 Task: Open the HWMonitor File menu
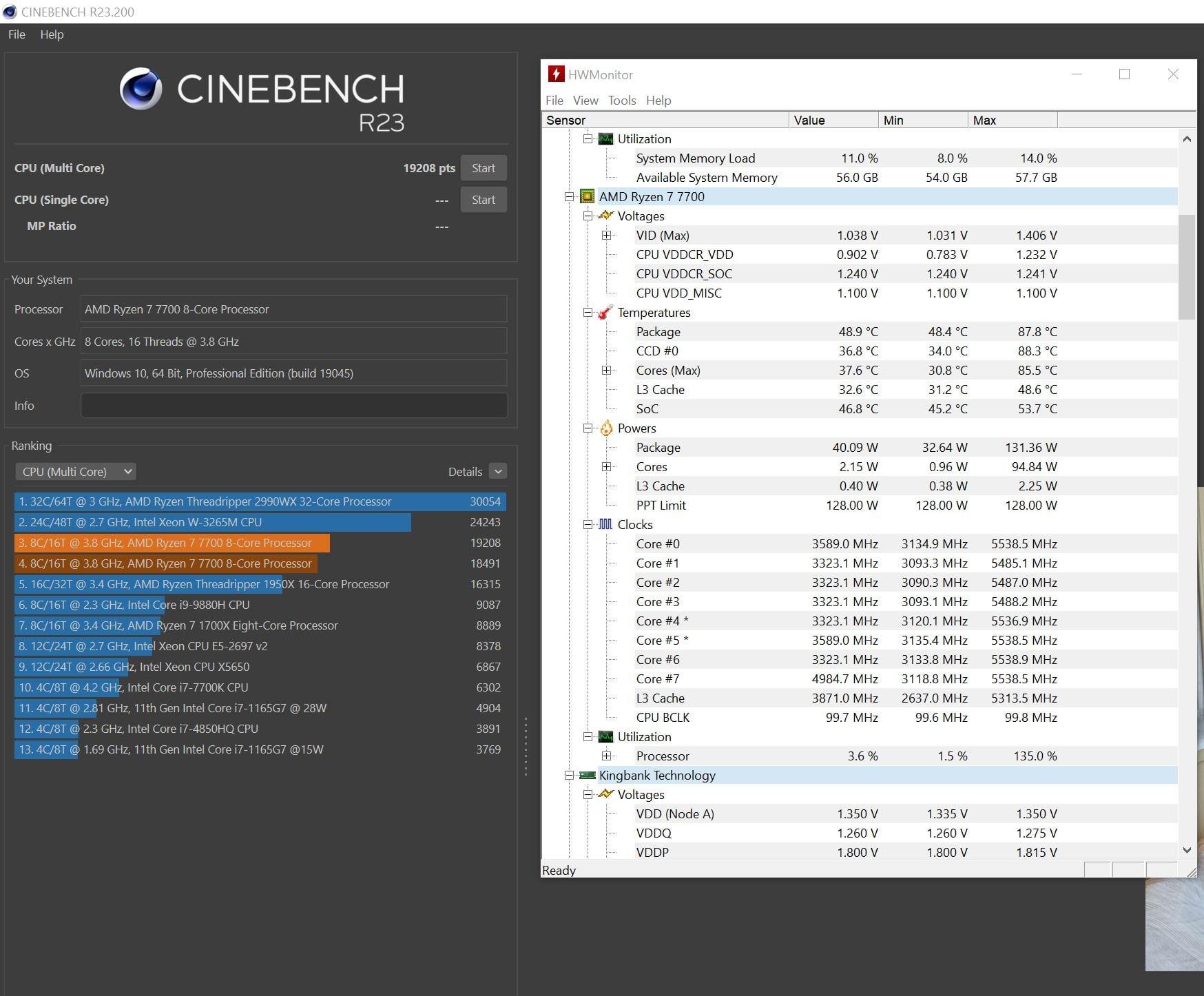554,101
